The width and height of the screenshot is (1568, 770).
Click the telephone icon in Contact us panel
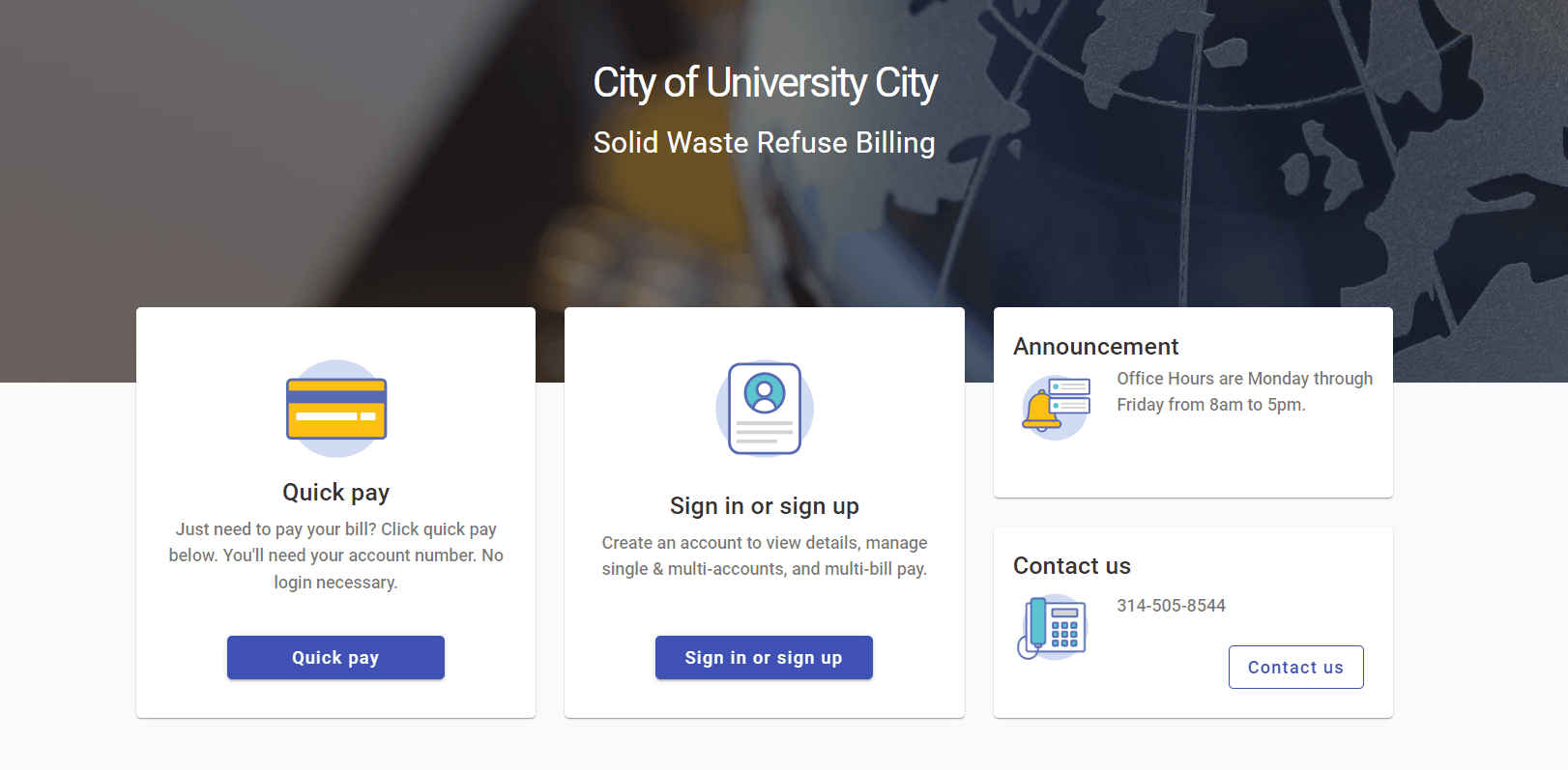pos(1054,626)
